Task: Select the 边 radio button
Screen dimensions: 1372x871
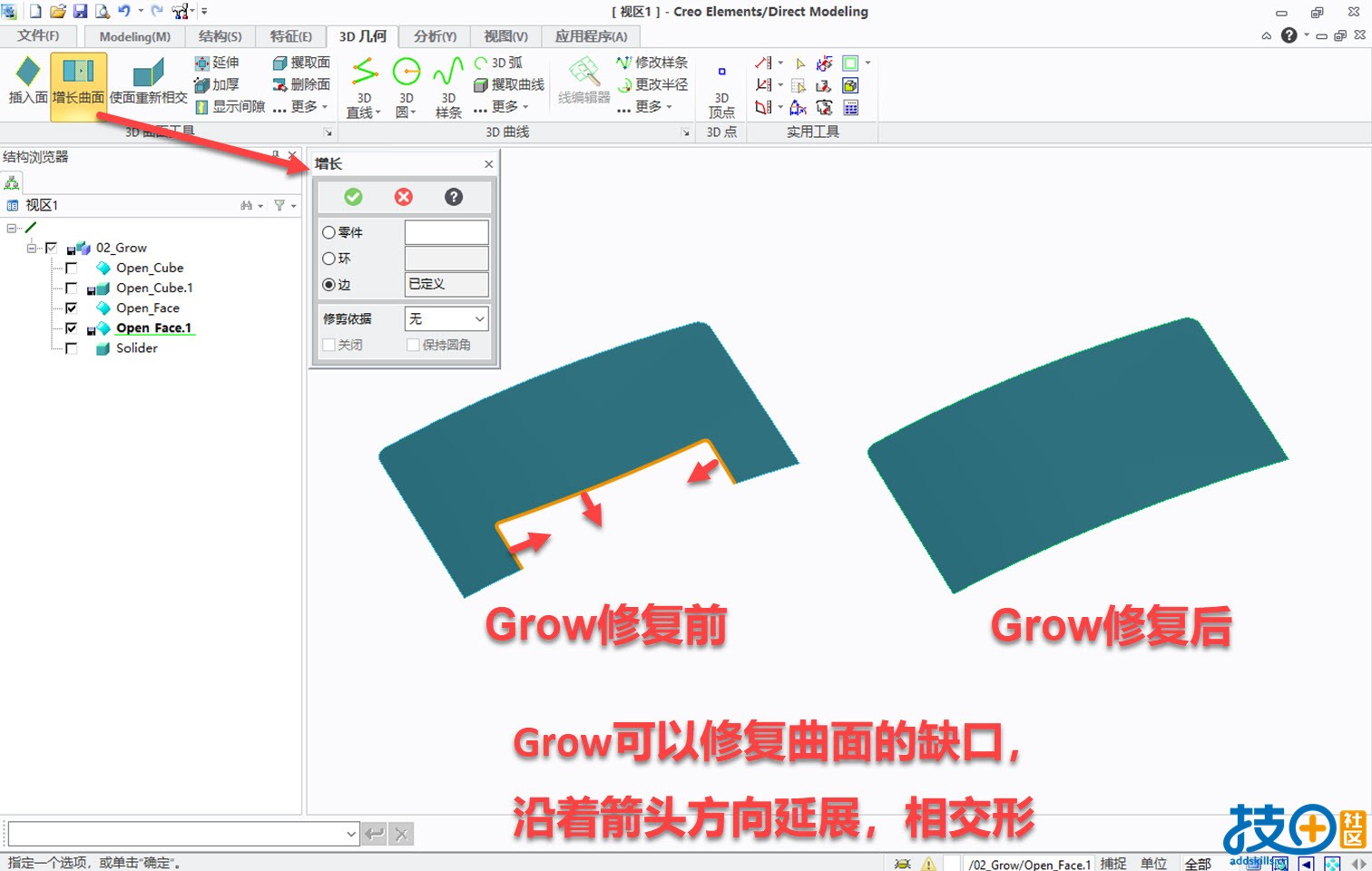Action: [x=328, y=285]
